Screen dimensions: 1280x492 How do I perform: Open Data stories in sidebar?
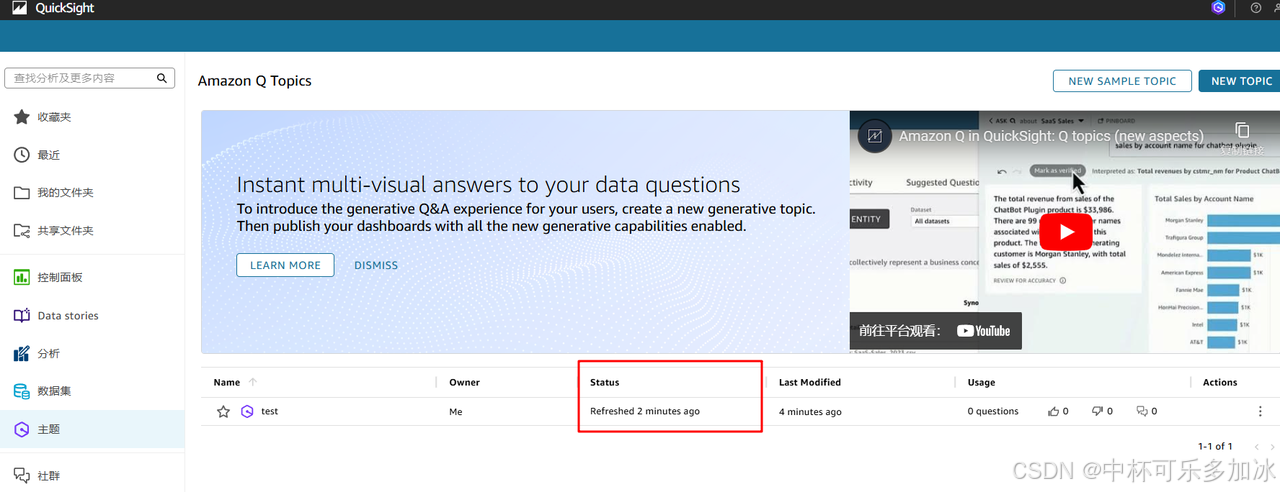click(68, 315)
